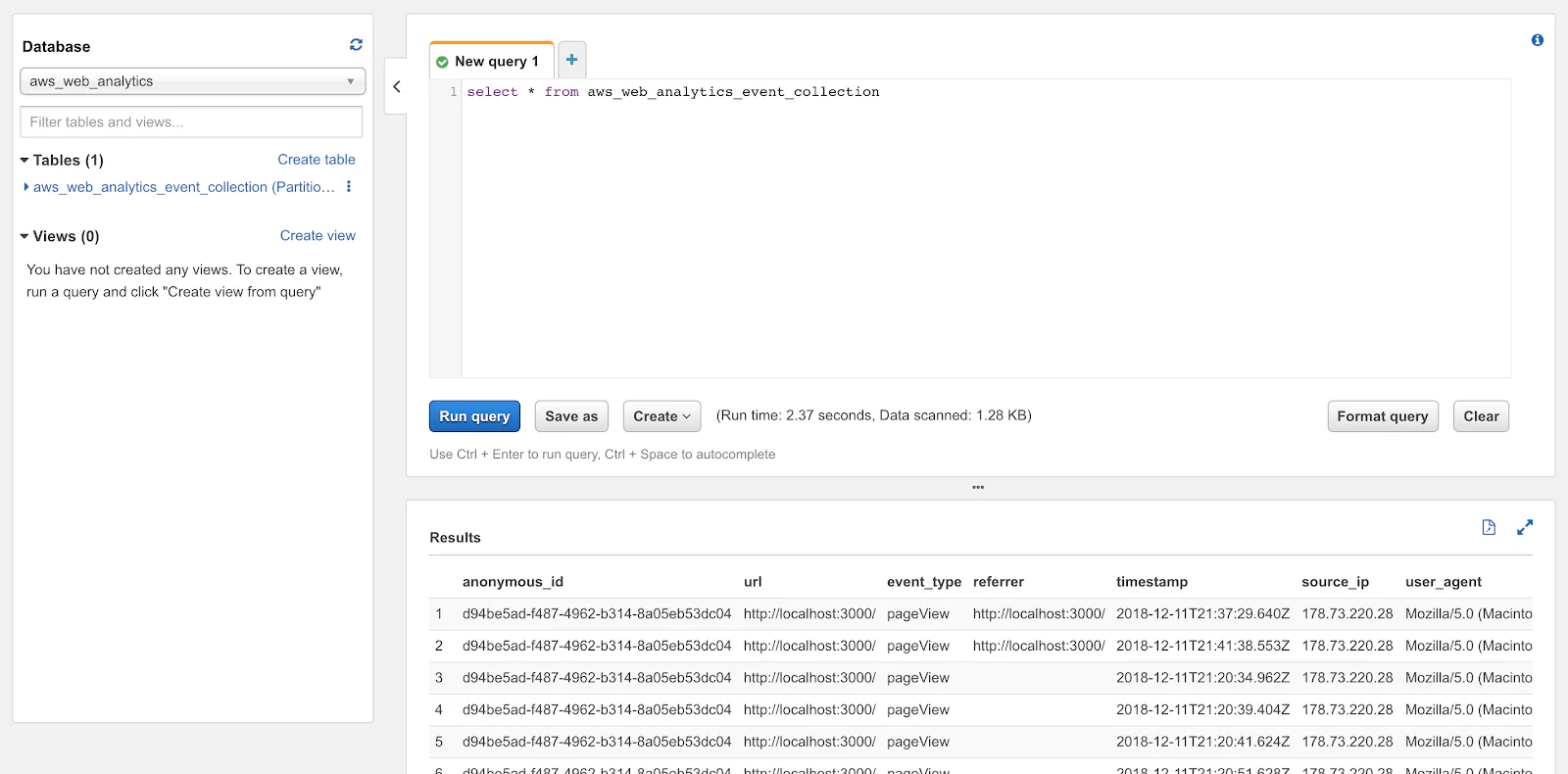Viewport: 1568px width, 774px height.
Task: Open the Create dropdown button
Action: point(662,416)
